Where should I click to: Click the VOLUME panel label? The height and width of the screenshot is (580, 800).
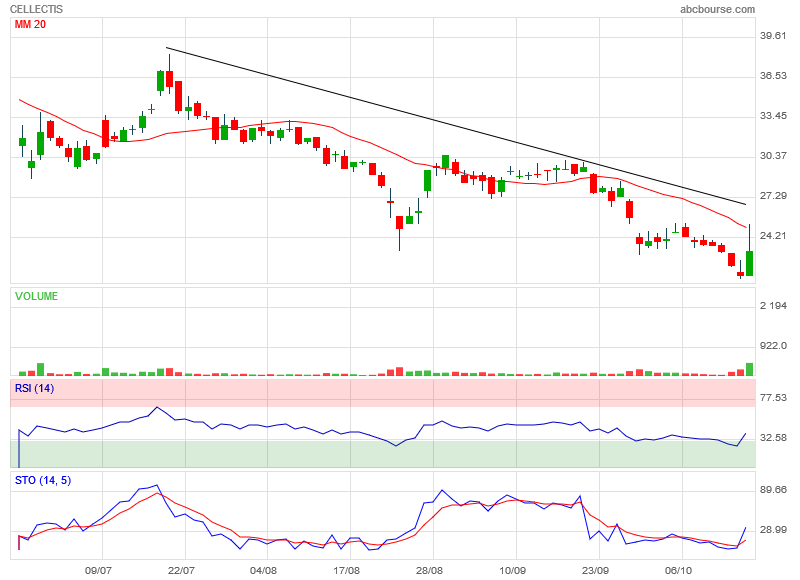(x=36, y=296)
